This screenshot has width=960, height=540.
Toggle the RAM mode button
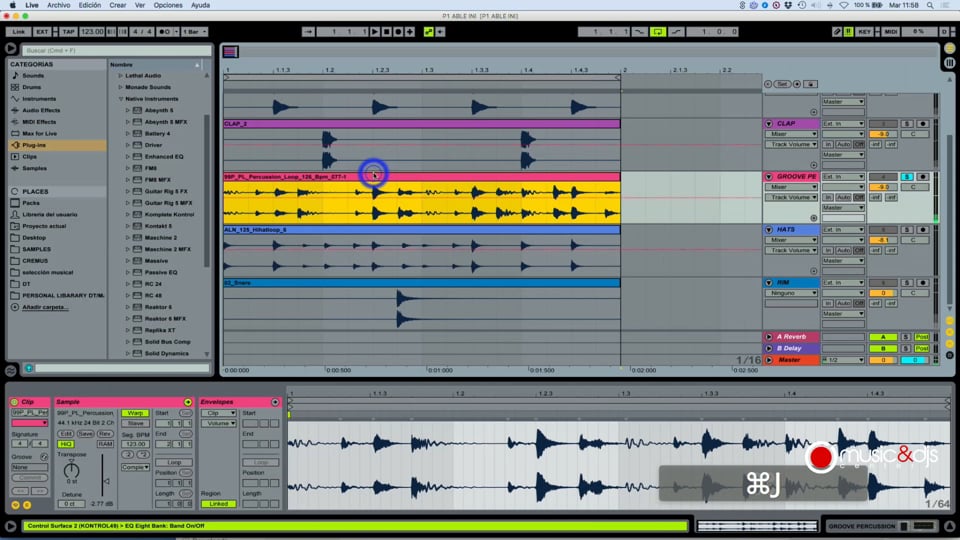[x=105, y=444]
